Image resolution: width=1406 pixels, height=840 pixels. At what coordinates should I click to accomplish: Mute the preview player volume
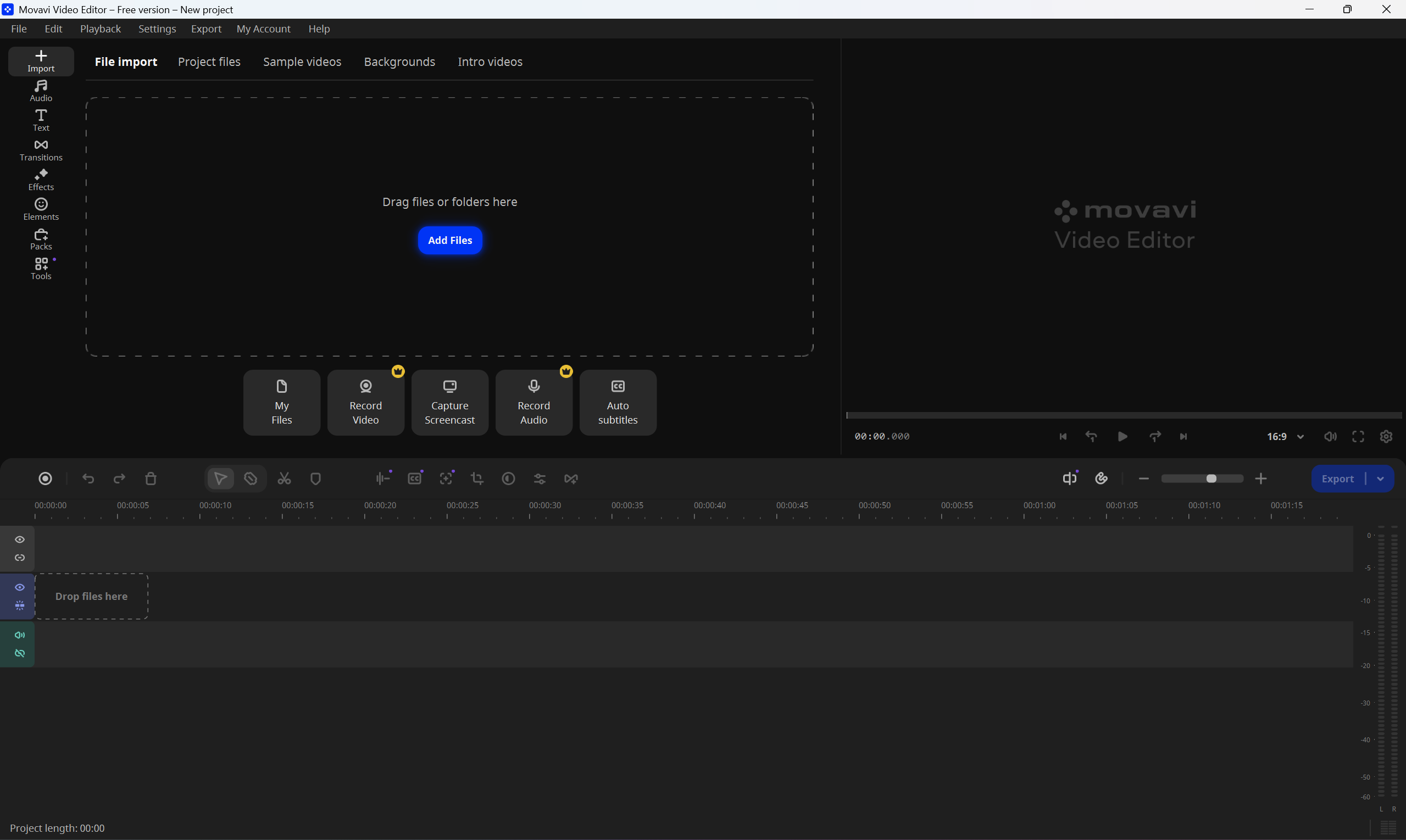pyautogui.click(x=1330, y=436)
